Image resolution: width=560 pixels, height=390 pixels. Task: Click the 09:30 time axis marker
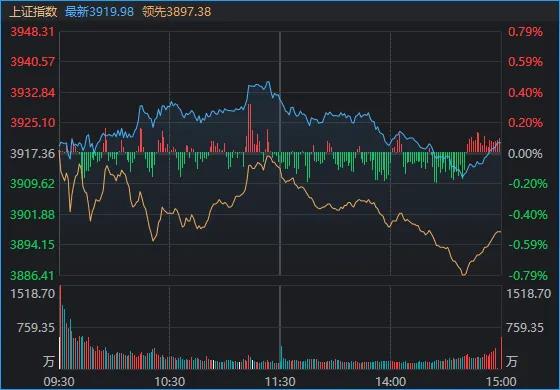click(x=59, y=382)
